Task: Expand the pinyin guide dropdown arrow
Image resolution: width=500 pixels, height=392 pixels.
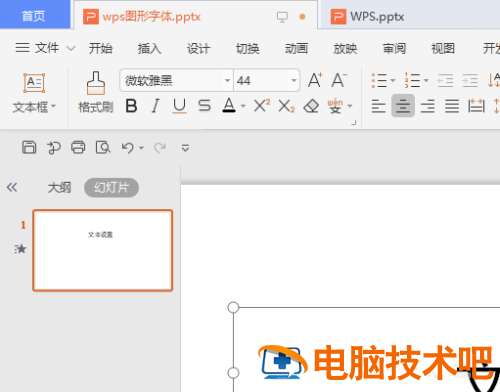Action: click(350, 106)
